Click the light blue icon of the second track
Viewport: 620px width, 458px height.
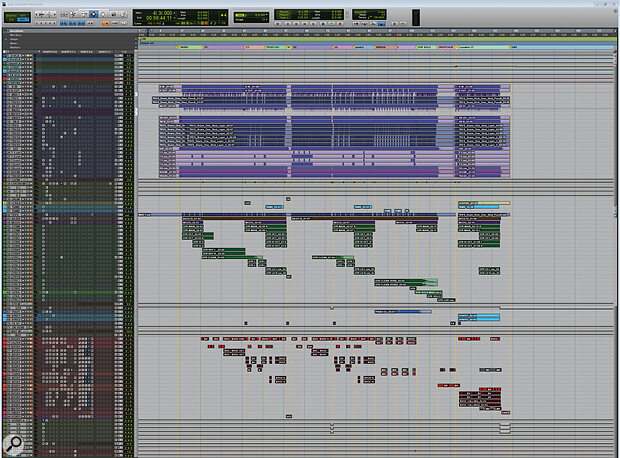[x=5, y=60]
